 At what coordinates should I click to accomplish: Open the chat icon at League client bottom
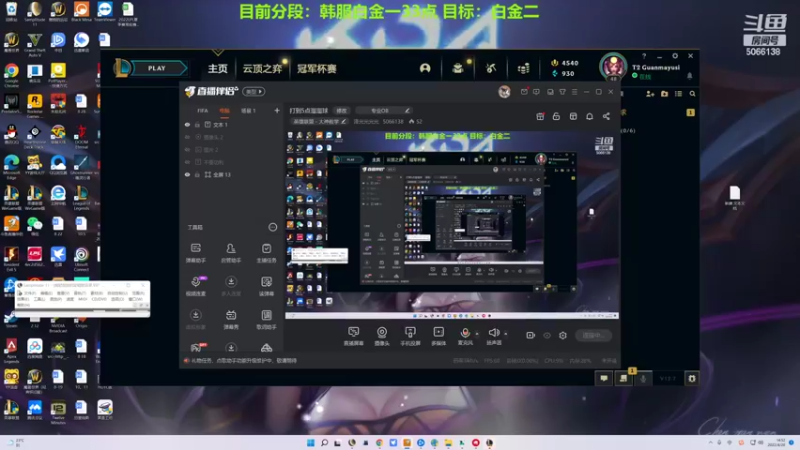604,378
